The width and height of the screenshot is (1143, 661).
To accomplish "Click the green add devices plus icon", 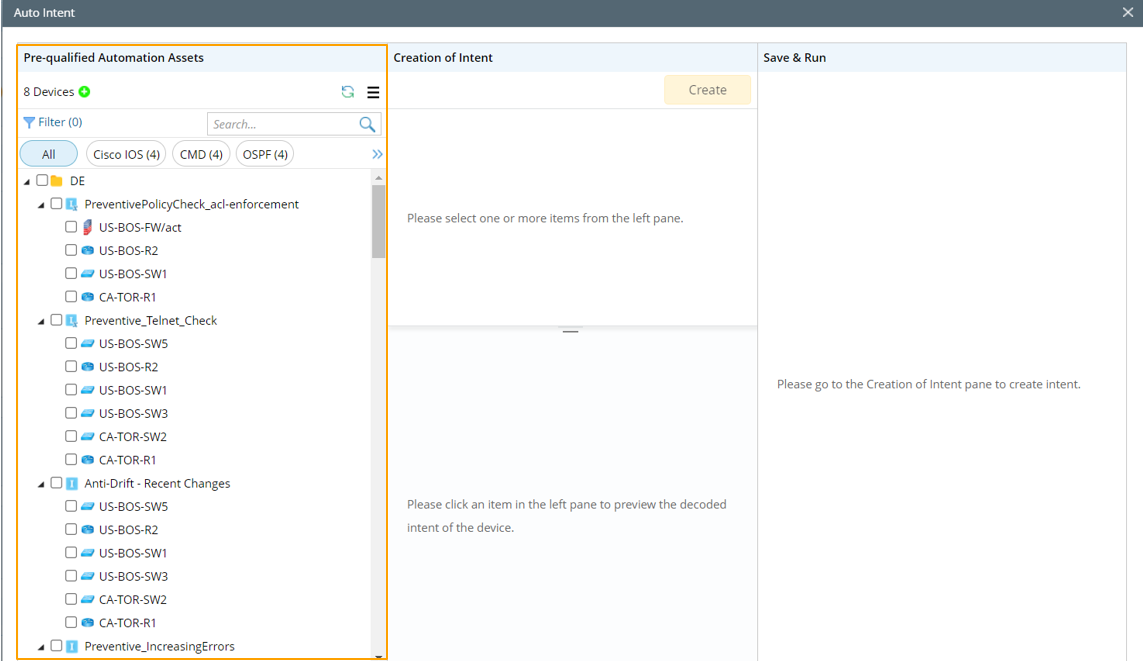I will tap(85, 92).
